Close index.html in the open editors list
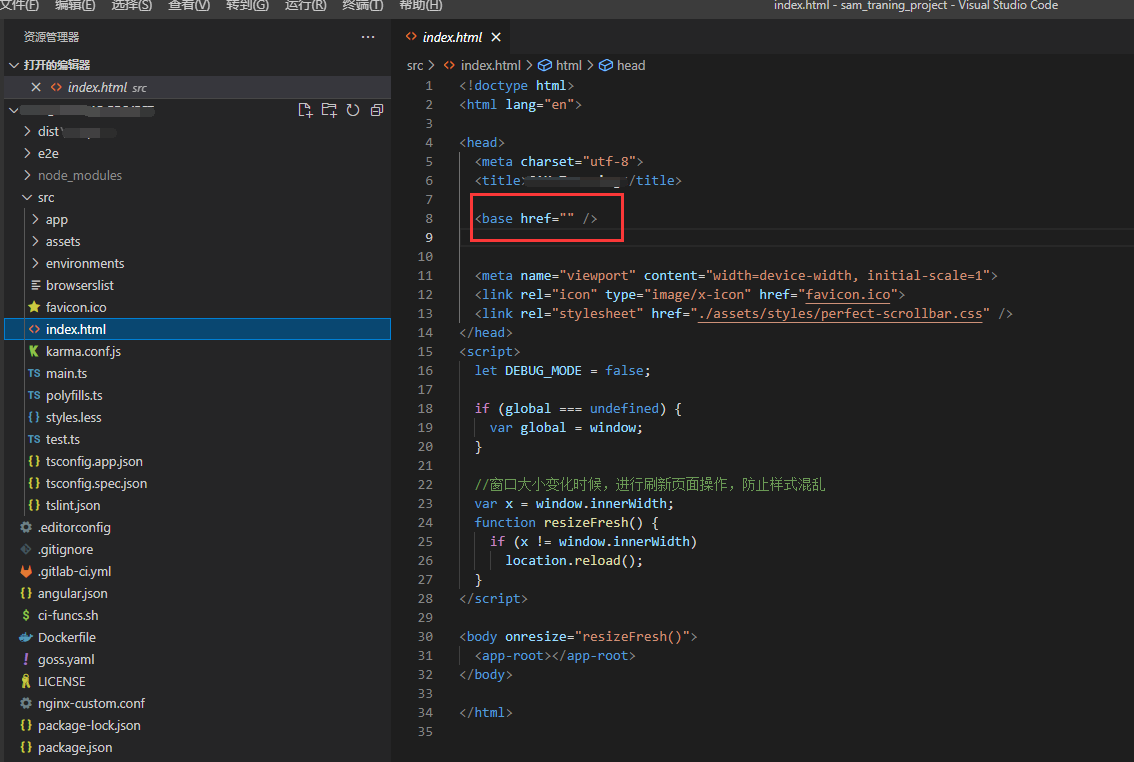This screenshot has height=762, width=1134. pyautogui.click(x=35, y=87)
